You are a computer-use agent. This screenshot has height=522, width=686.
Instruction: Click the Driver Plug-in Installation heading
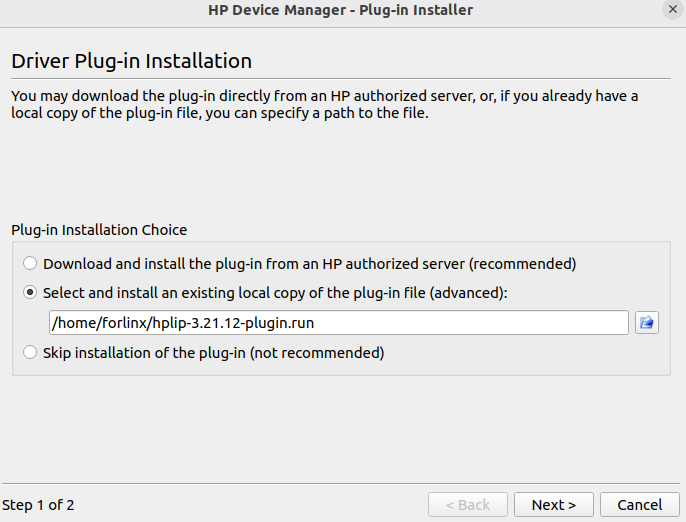point(131,61)
